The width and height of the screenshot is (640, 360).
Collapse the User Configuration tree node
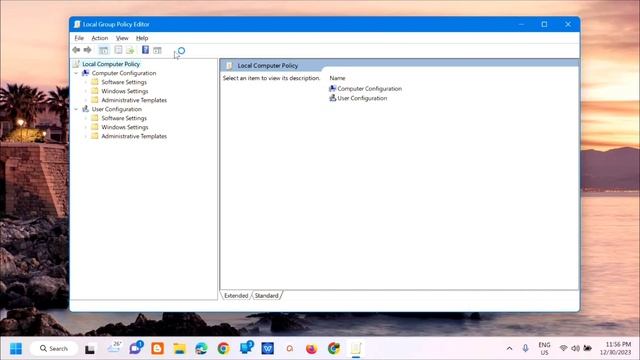[76, 109]
